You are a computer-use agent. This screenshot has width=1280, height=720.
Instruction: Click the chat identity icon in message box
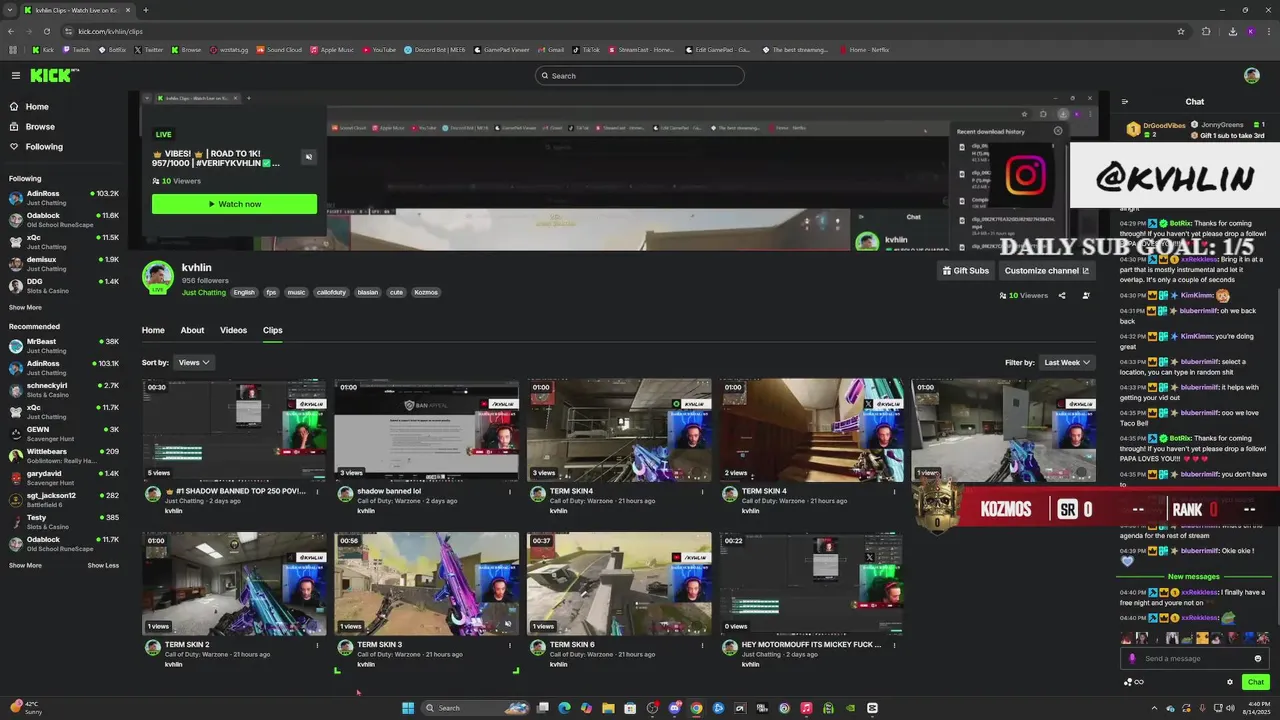coord(1132,659)
